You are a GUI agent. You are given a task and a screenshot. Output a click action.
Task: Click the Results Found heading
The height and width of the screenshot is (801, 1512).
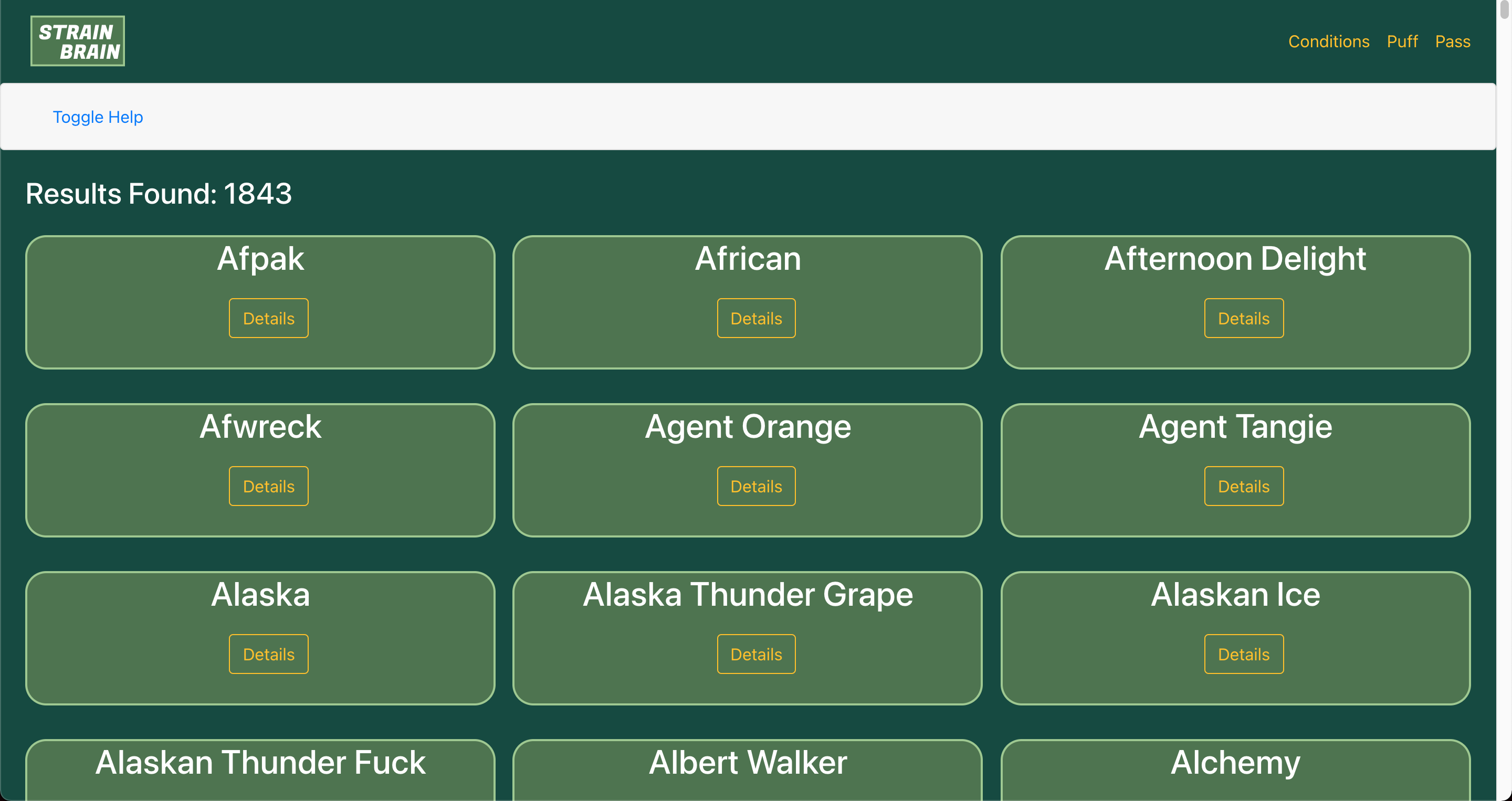[159, 194]
